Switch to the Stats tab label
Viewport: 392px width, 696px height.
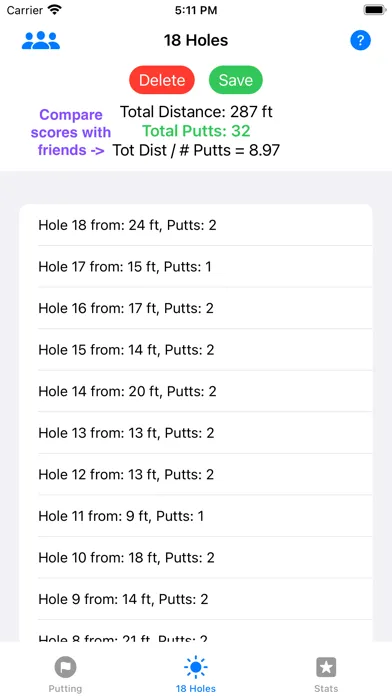click(x=326, y=689)
